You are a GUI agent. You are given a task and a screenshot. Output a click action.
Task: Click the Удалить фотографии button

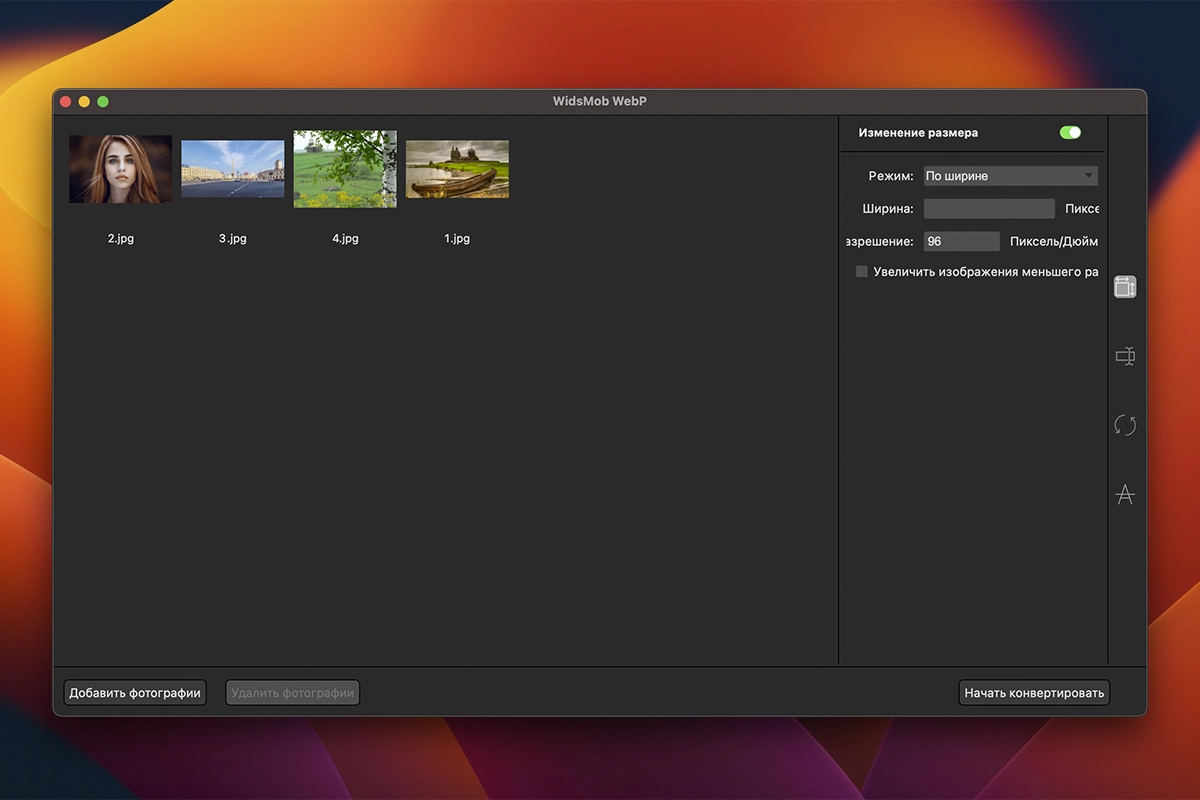[292, 693]
